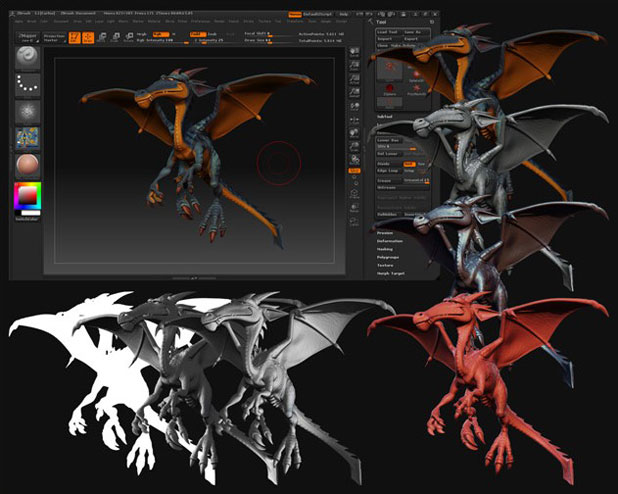Click the Import button

389,39
